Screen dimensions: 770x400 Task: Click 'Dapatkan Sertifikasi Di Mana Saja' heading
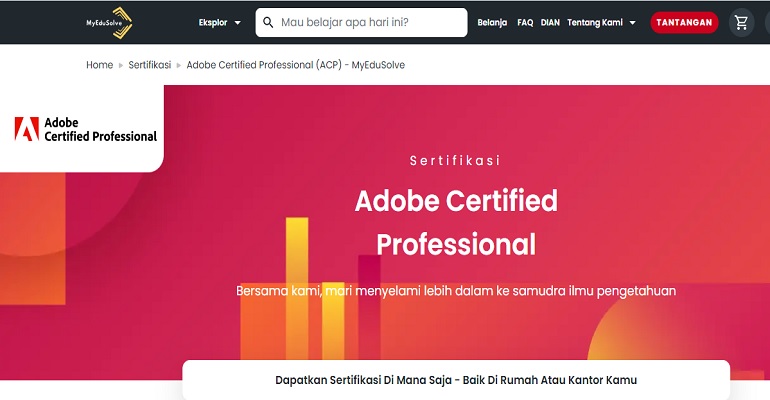coord(456,380)
